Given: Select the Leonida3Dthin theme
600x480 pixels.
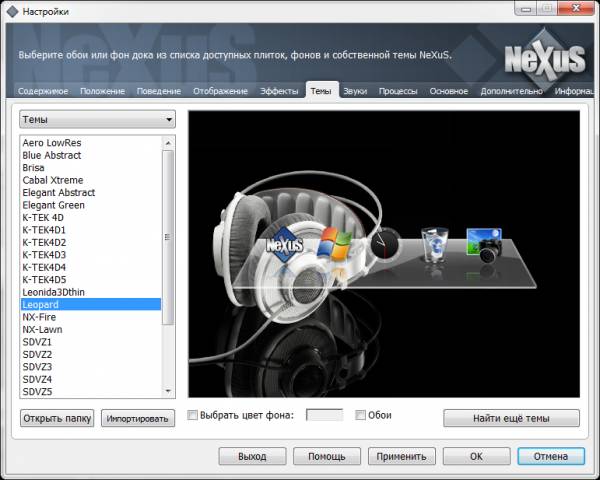Looking at the screenshot, I should tap(91, 292).
